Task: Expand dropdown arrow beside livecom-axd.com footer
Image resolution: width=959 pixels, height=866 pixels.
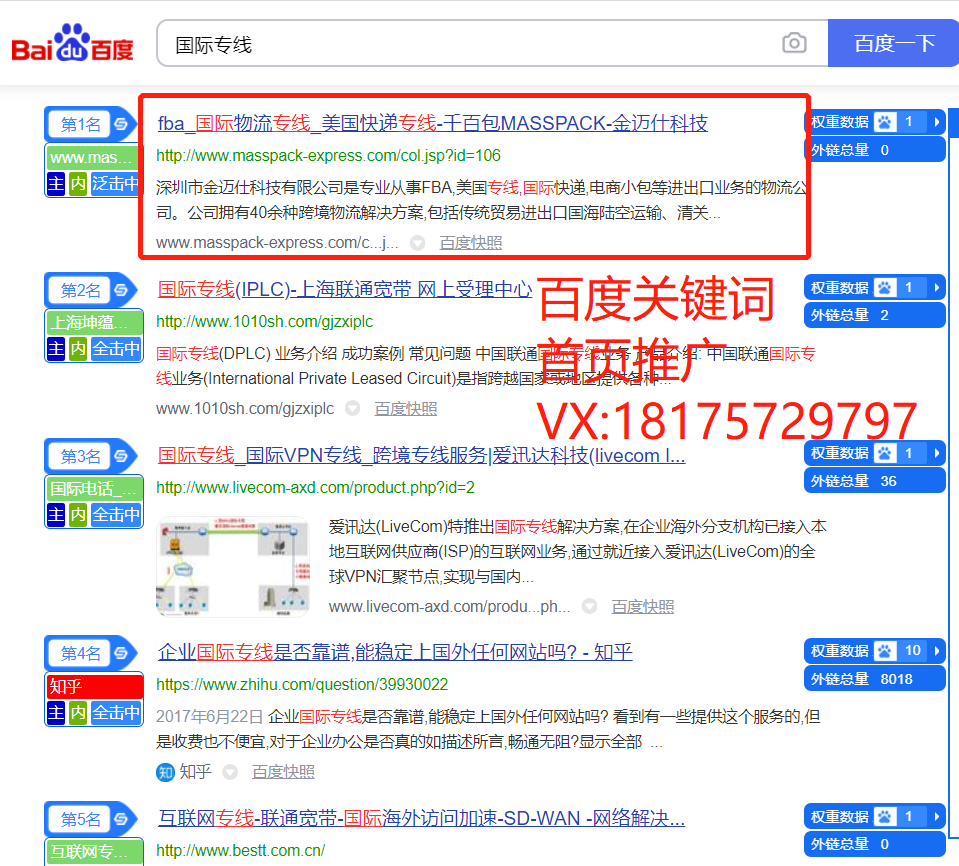Action: tap(589, 607)
